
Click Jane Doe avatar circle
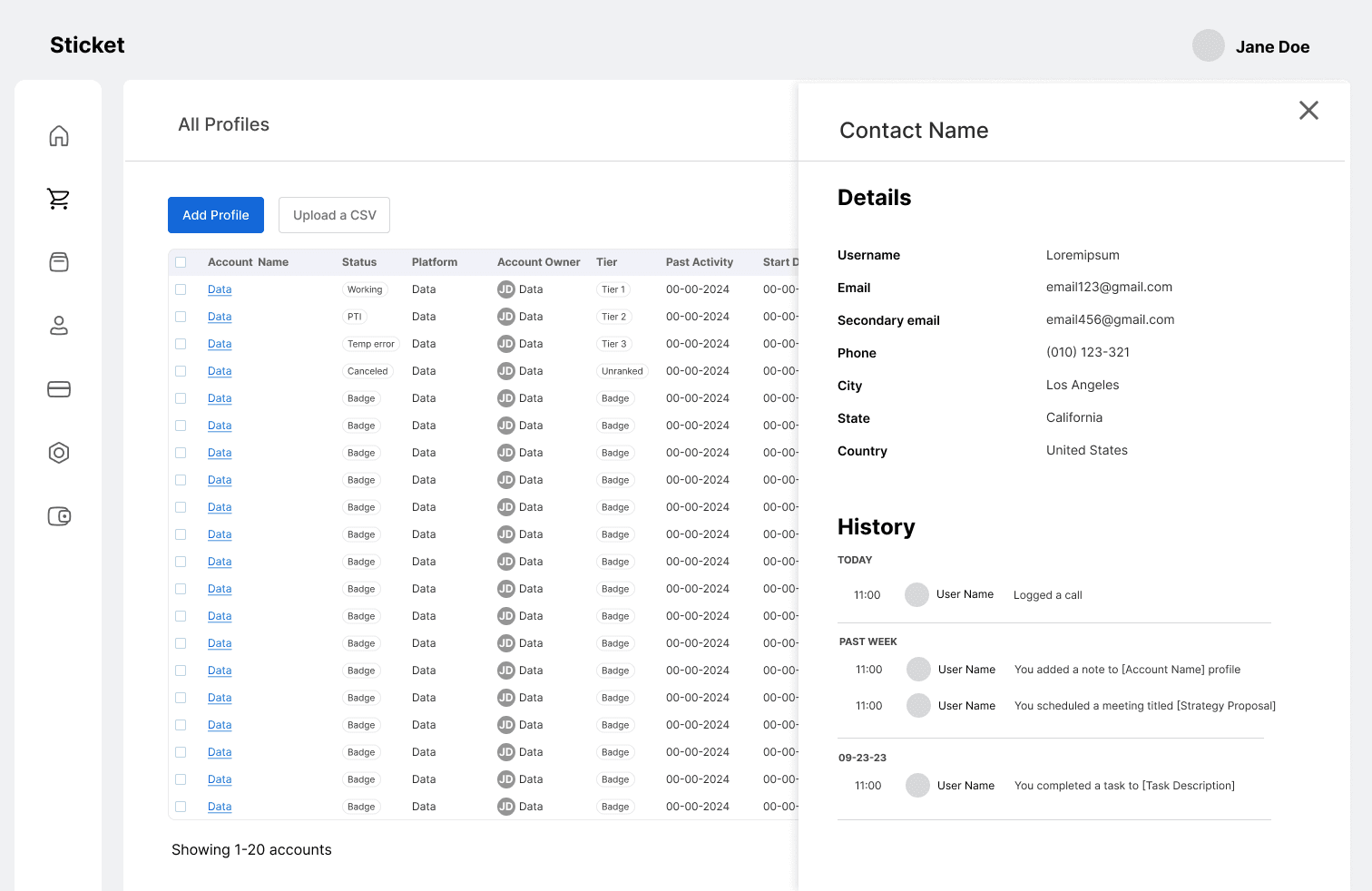[1209, 45]
